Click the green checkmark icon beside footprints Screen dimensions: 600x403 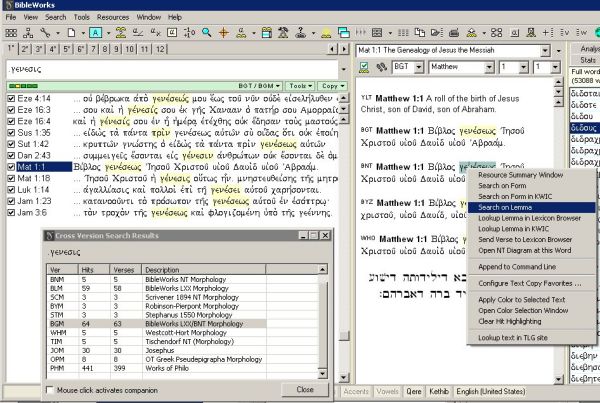(x=364, y=67)
